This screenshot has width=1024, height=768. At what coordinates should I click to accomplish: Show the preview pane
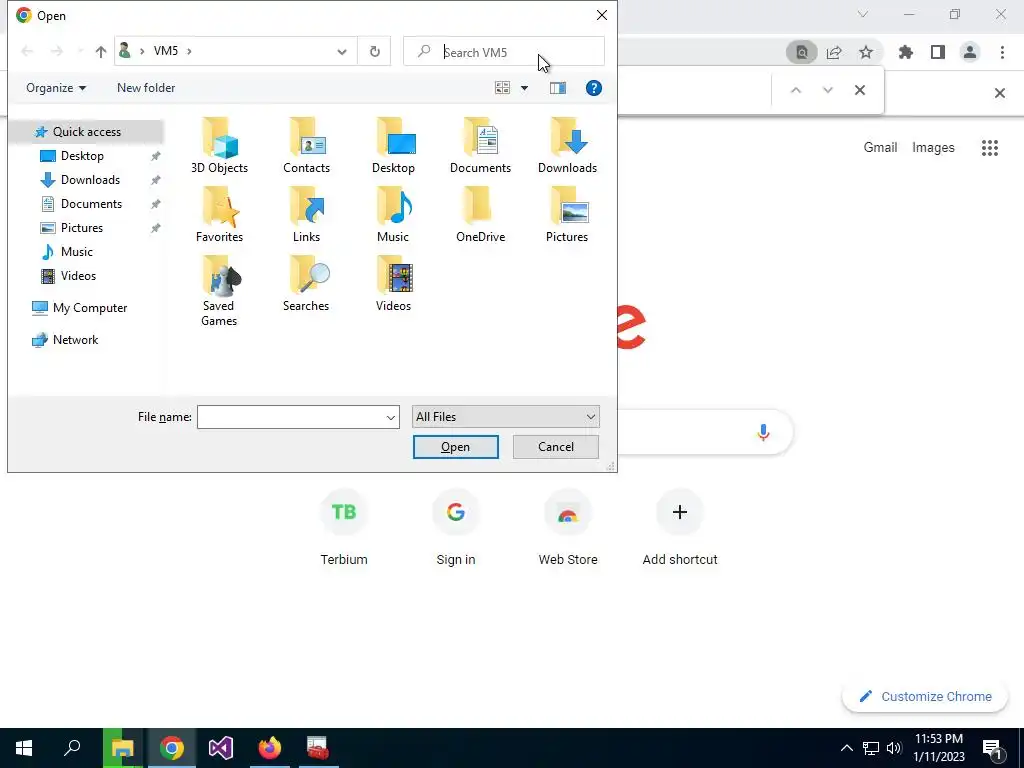pyautogui.click(x=558, y=88)
